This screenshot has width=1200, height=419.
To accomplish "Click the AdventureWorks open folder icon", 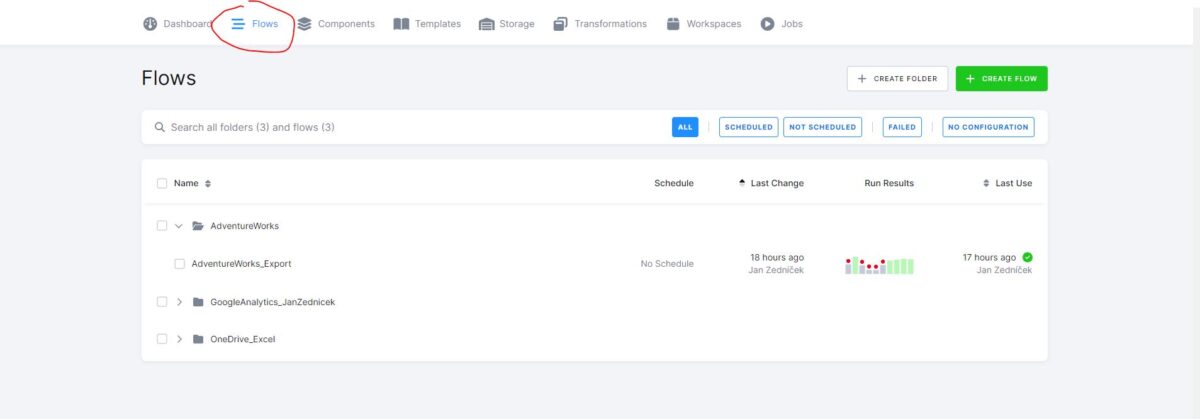I will (x=198, y=226).
